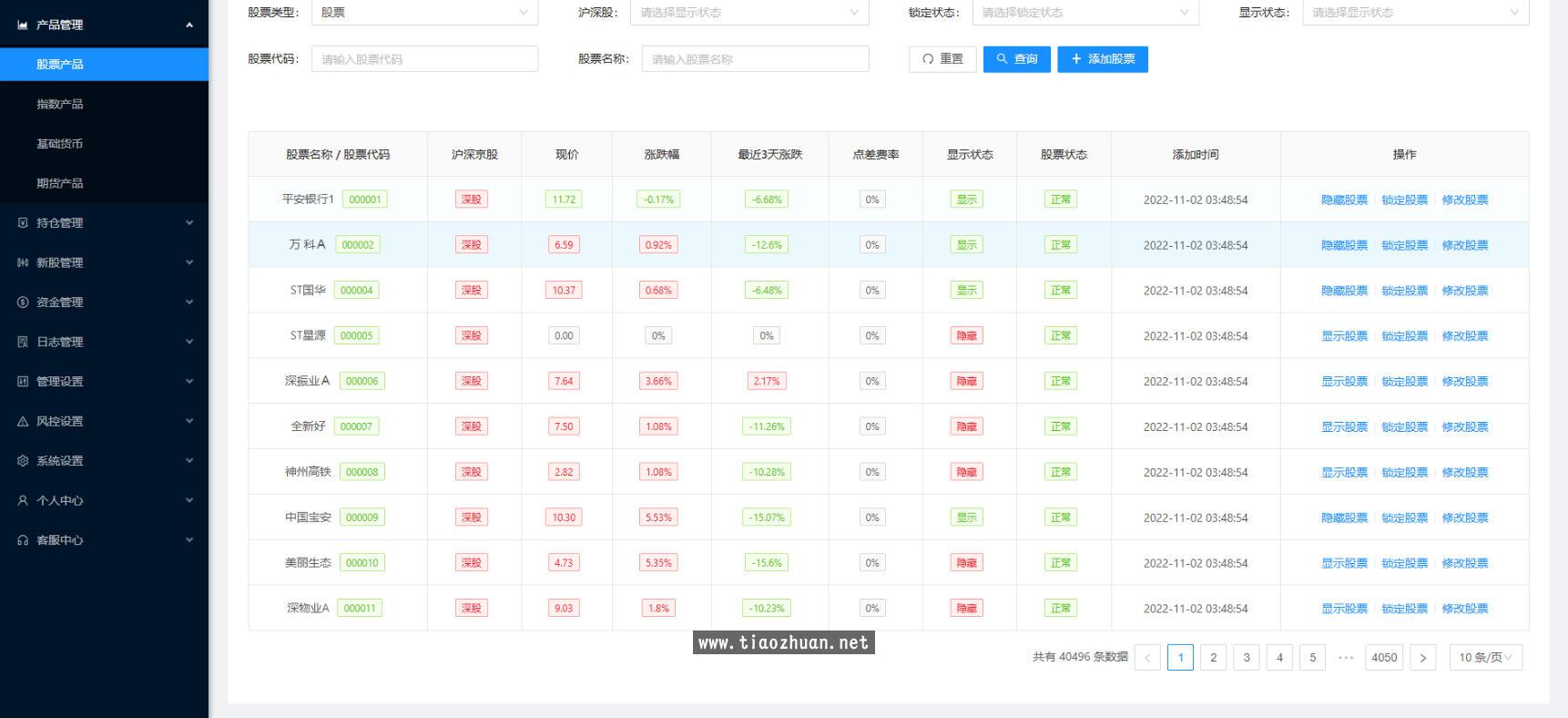This screenshot has width=1568, height=718.
Task: Click the reload icon on 重置 button
Action: (x=928, y=58)
